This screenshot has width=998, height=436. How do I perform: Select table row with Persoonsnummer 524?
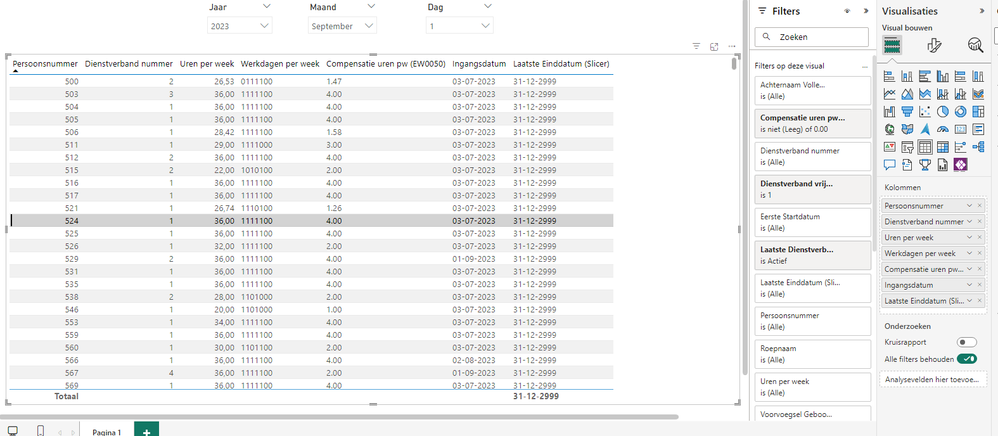pos(312,221)
